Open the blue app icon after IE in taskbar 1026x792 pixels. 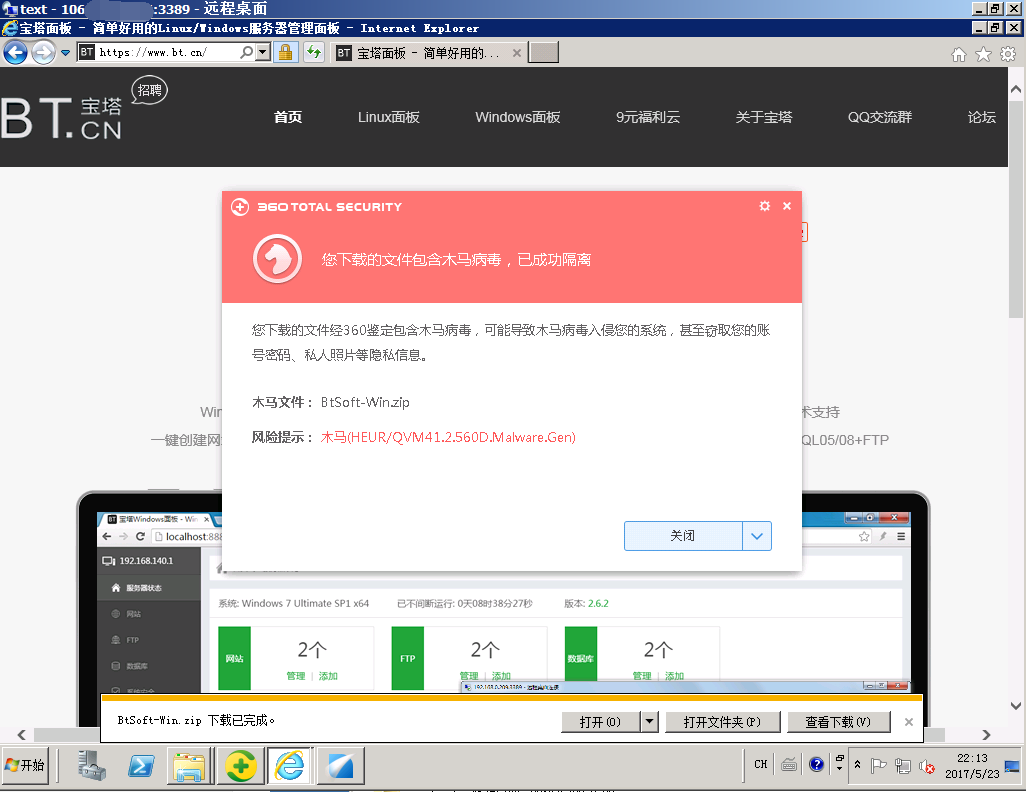pos(340,765)
